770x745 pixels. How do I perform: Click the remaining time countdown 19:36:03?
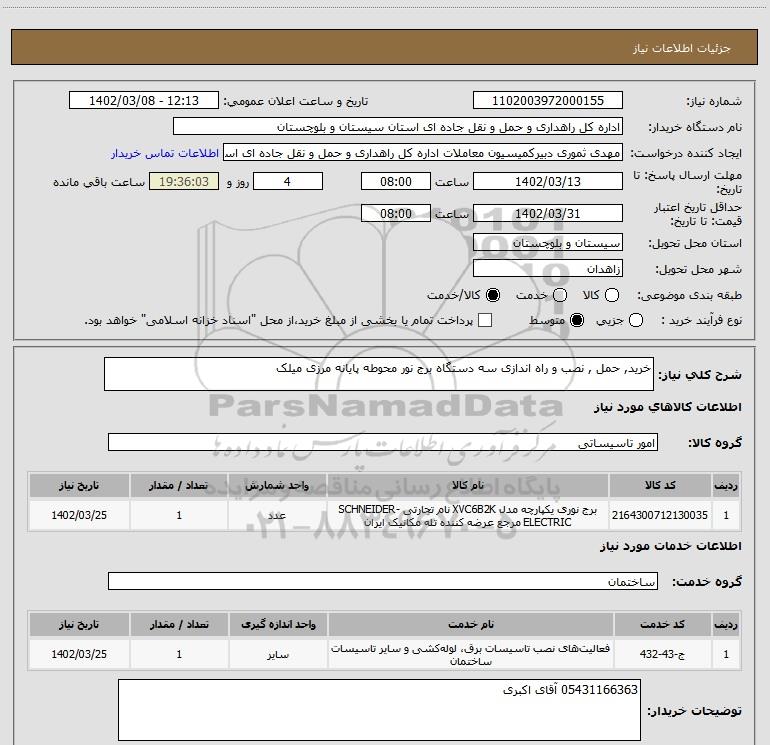[x=184, y=181]
